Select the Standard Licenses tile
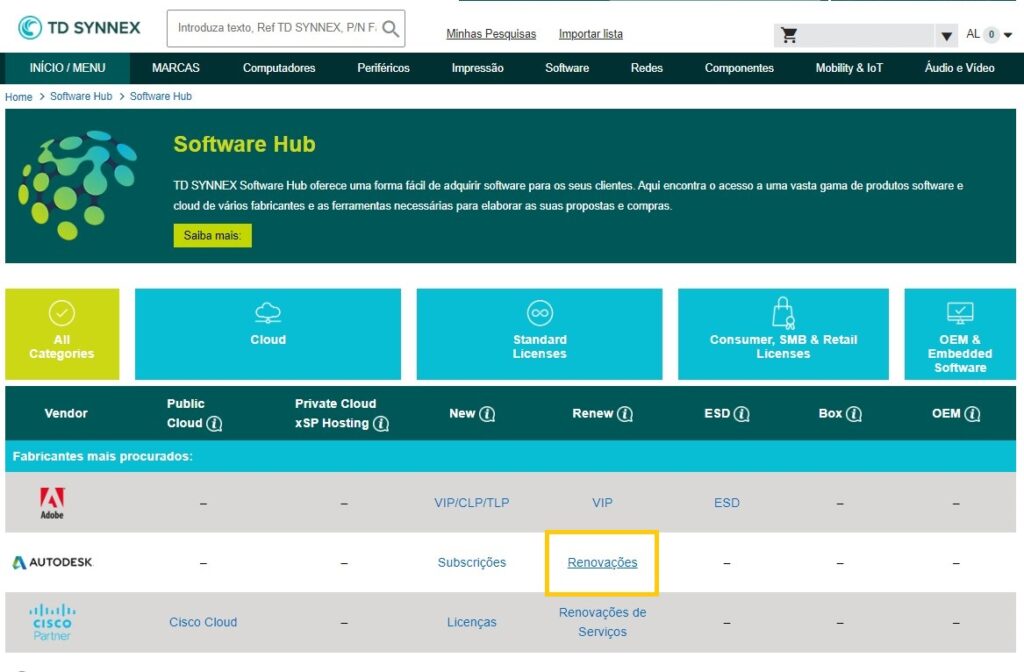This screenshot has height=672, width=1024. coord(539,334)
